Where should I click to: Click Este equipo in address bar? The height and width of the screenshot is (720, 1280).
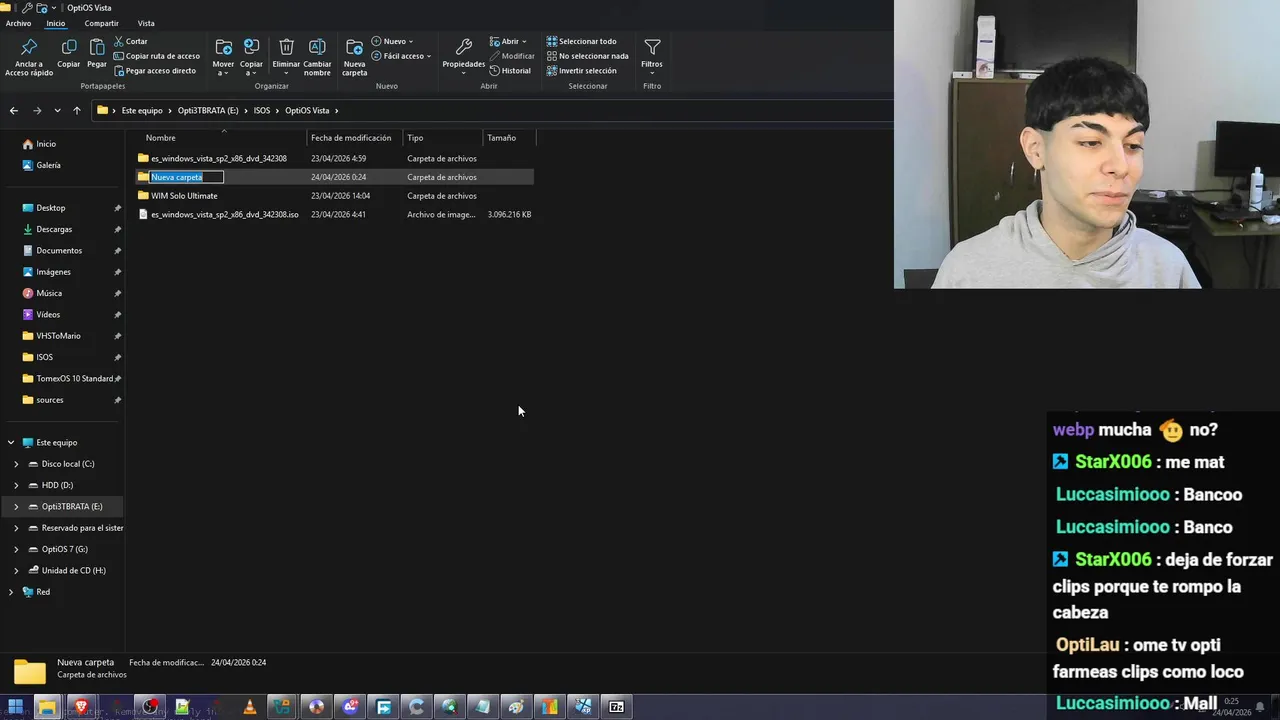[x=142, y=110]
